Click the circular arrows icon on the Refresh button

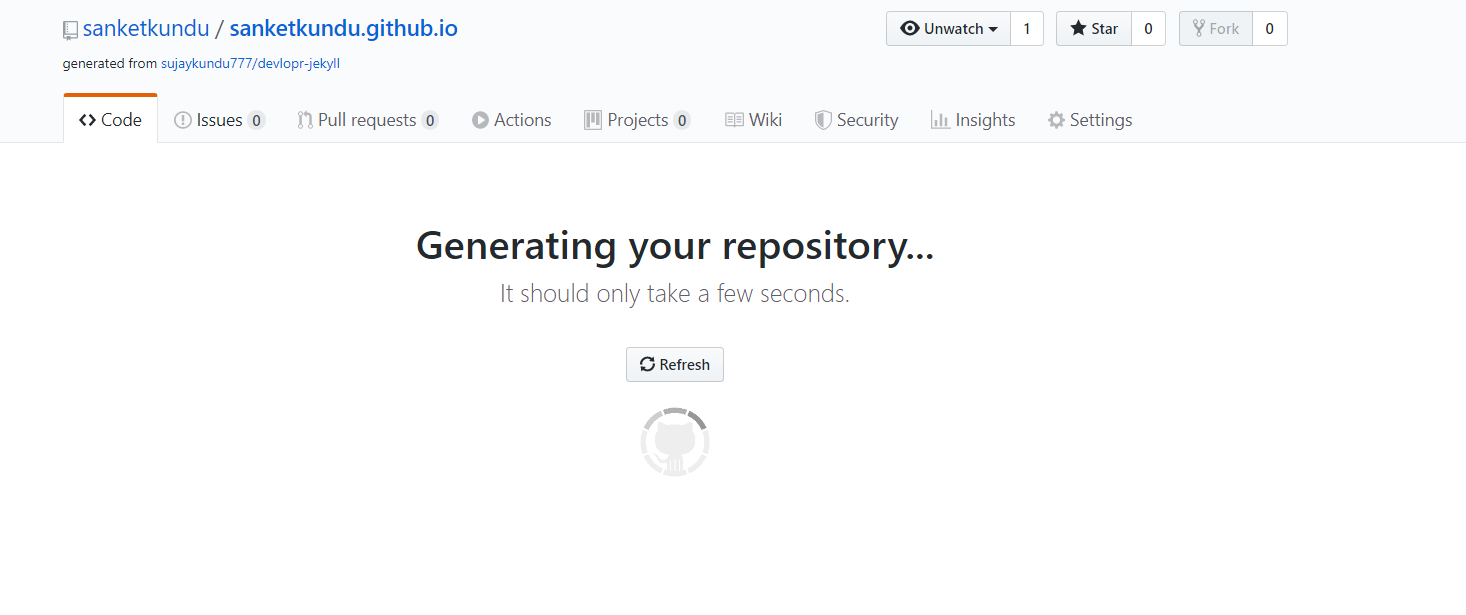[x=649, y=364]
